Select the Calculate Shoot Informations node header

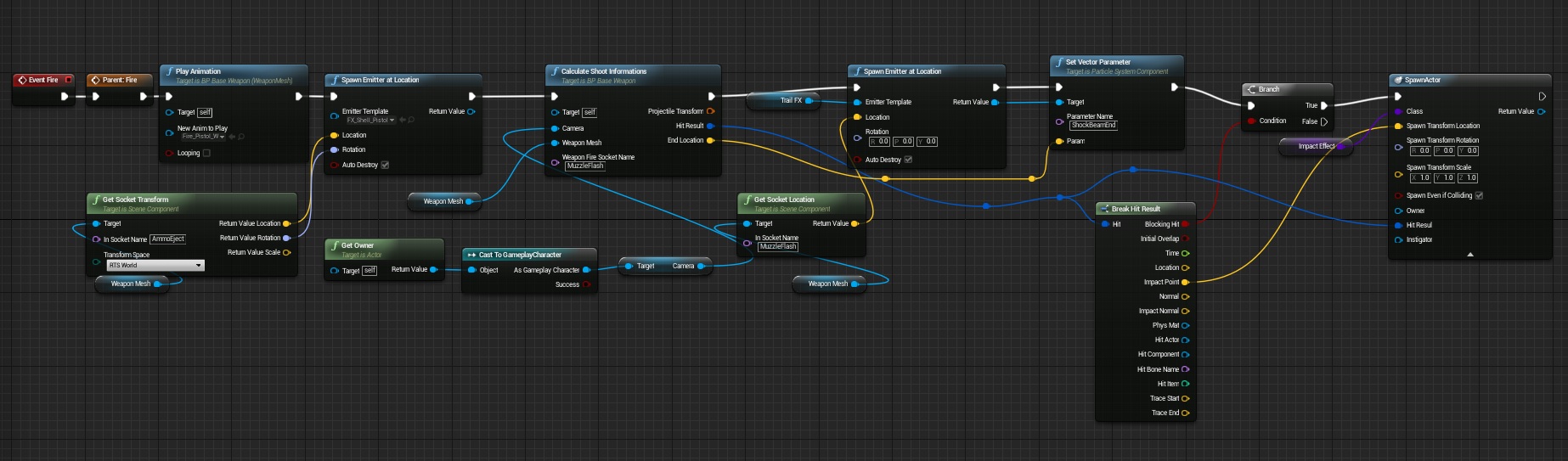(633, 75)
